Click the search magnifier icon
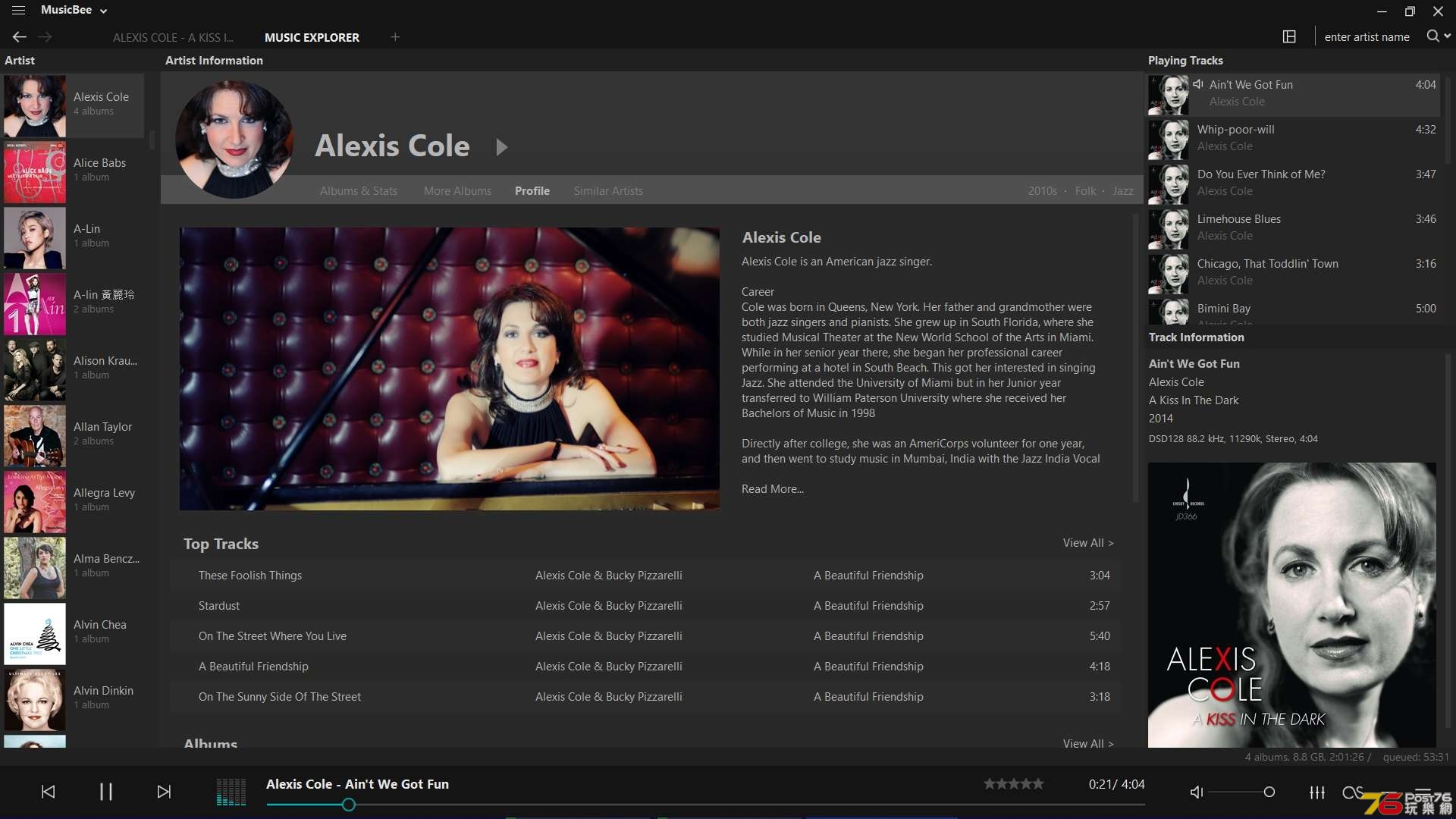The image size is (1456, 819). [1432, 36]
